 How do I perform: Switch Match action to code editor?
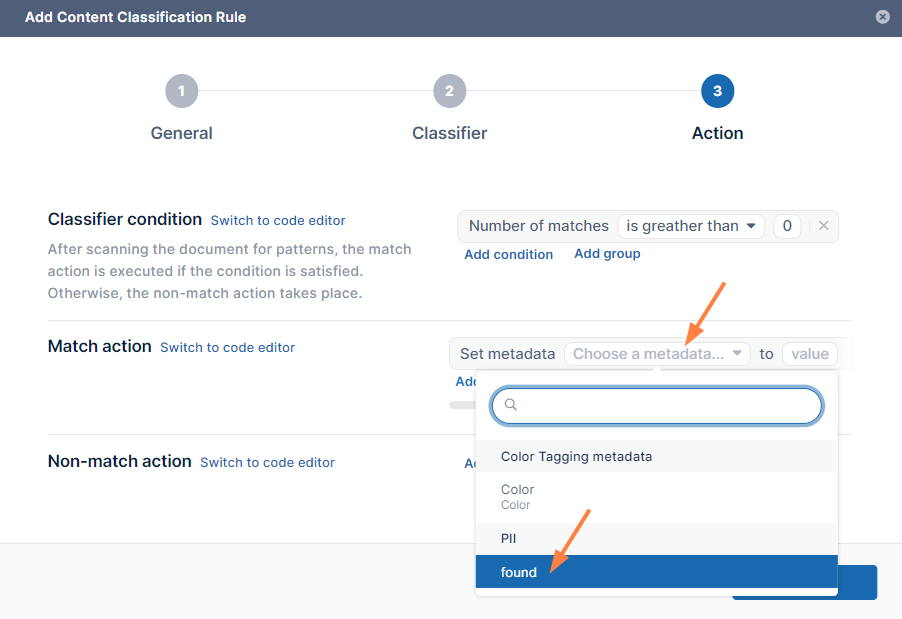coord(227,347)
